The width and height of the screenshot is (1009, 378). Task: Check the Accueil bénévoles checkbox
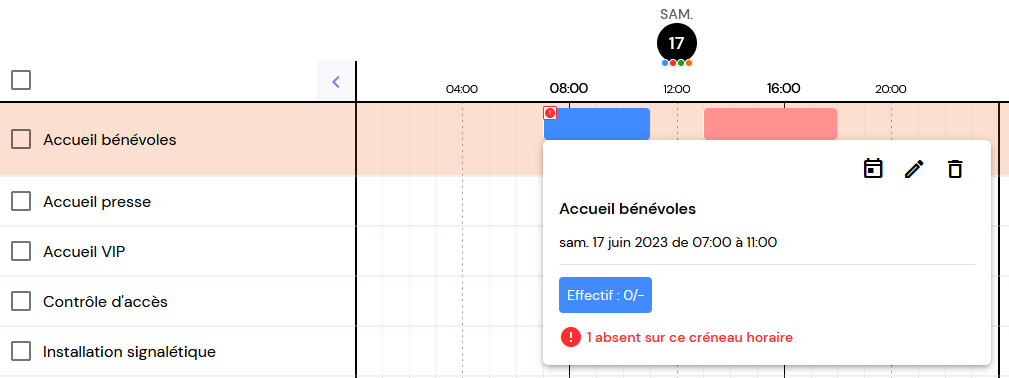[x=21, y=139]
